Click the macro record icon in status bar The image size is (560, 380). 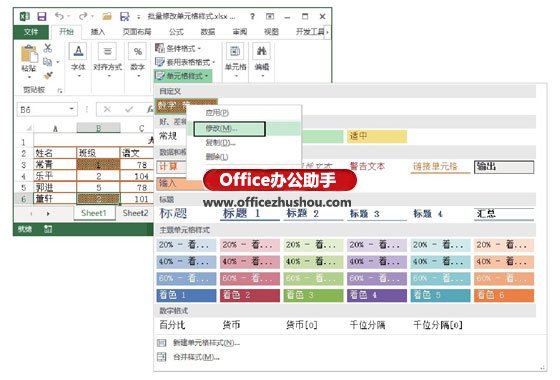(x=48, y=229)
